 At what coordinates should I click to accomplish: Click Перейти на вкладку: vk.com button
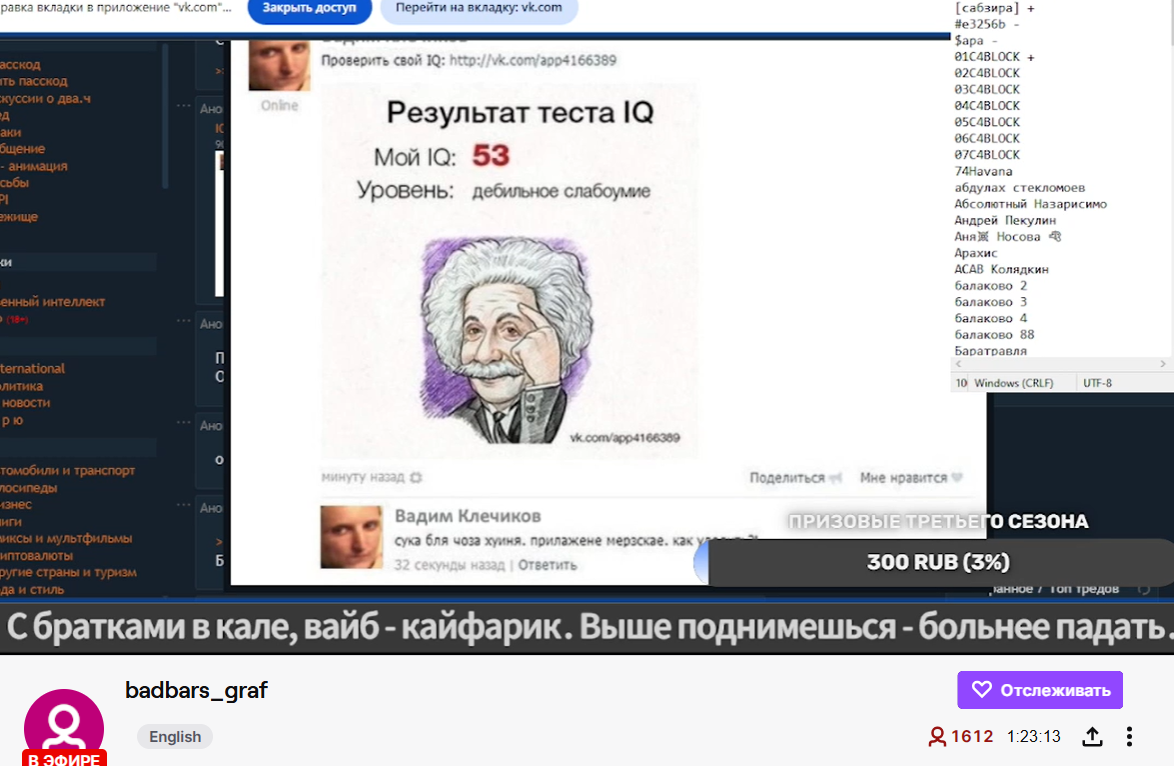coord(478,8)
